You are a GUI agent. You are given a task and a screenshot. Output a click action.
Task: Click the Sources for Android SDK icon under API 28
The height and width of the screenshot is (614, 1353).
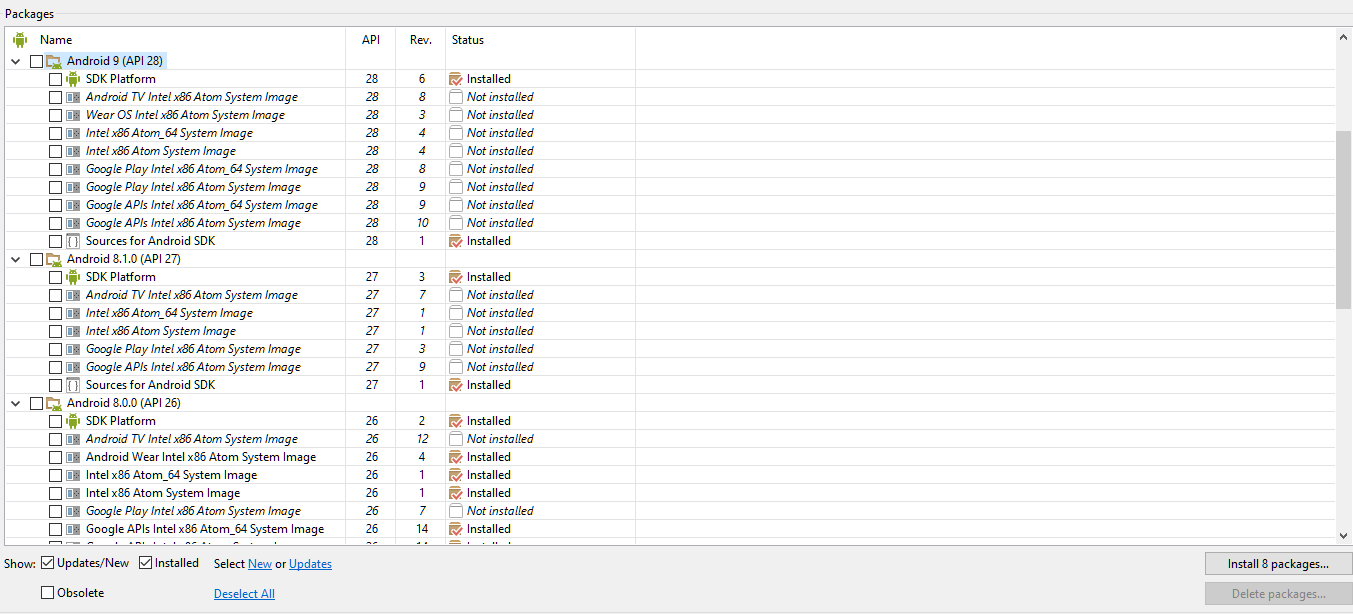(x=73, y=241)
